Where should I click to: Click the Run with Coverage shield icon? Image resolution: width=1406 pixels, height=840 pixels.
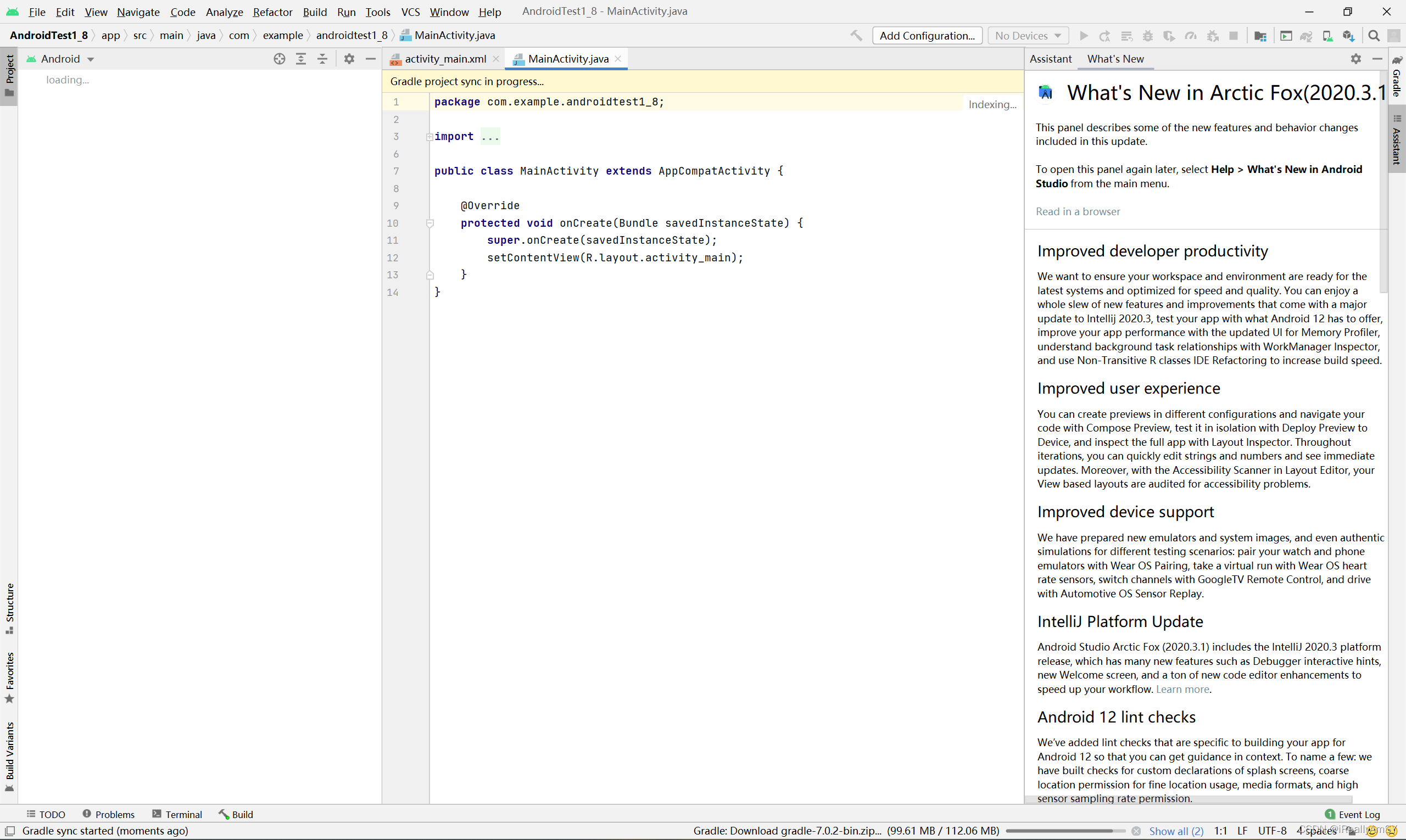coord(1169,36)
